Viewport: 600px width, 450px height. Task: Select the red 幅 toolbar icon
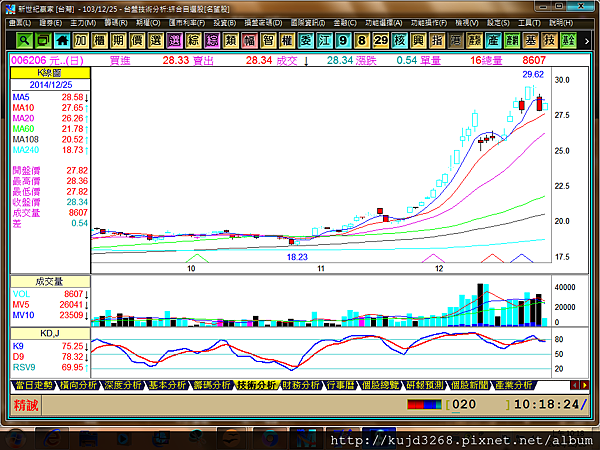(249, 40)
